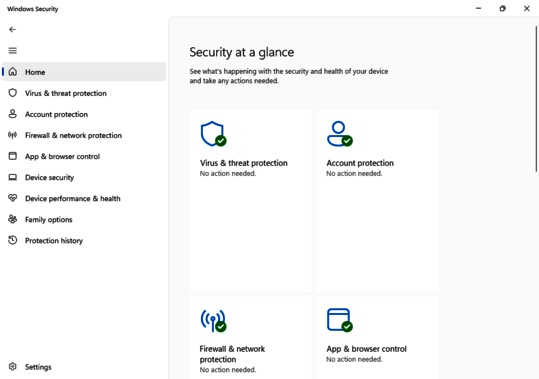
Task: Open Settings via the gear icon
Action: 13,367
